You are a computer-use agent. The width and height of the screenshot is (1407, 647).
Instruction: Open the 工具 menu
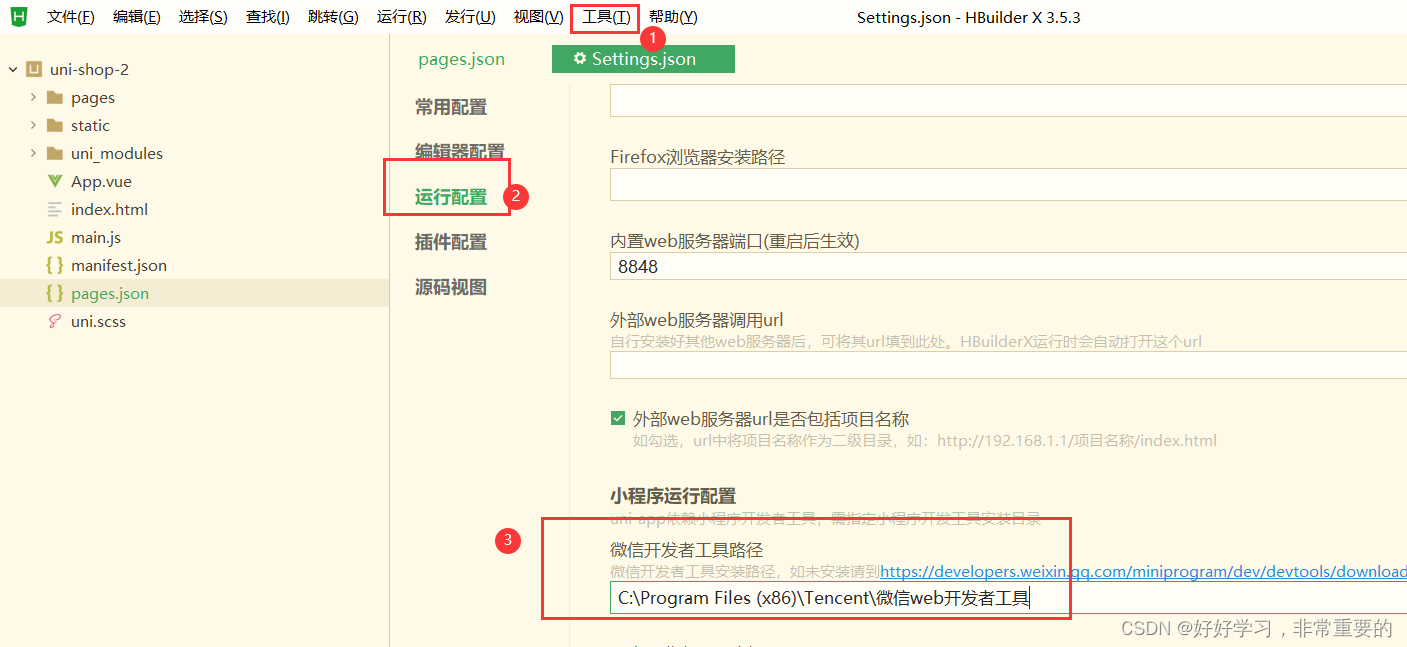604,17
